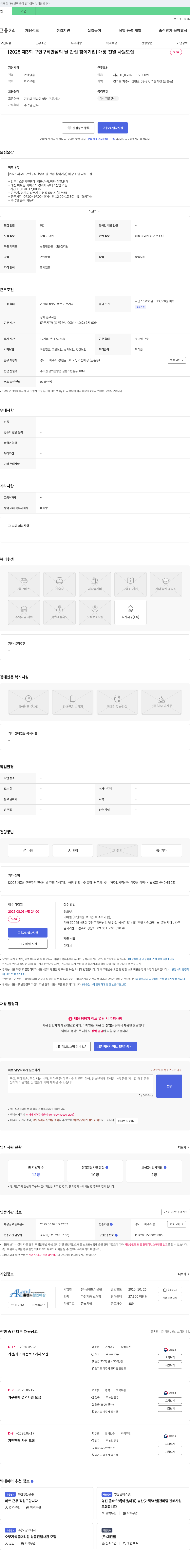
Task: Select the 면접 screening method box
Action: 73,850
